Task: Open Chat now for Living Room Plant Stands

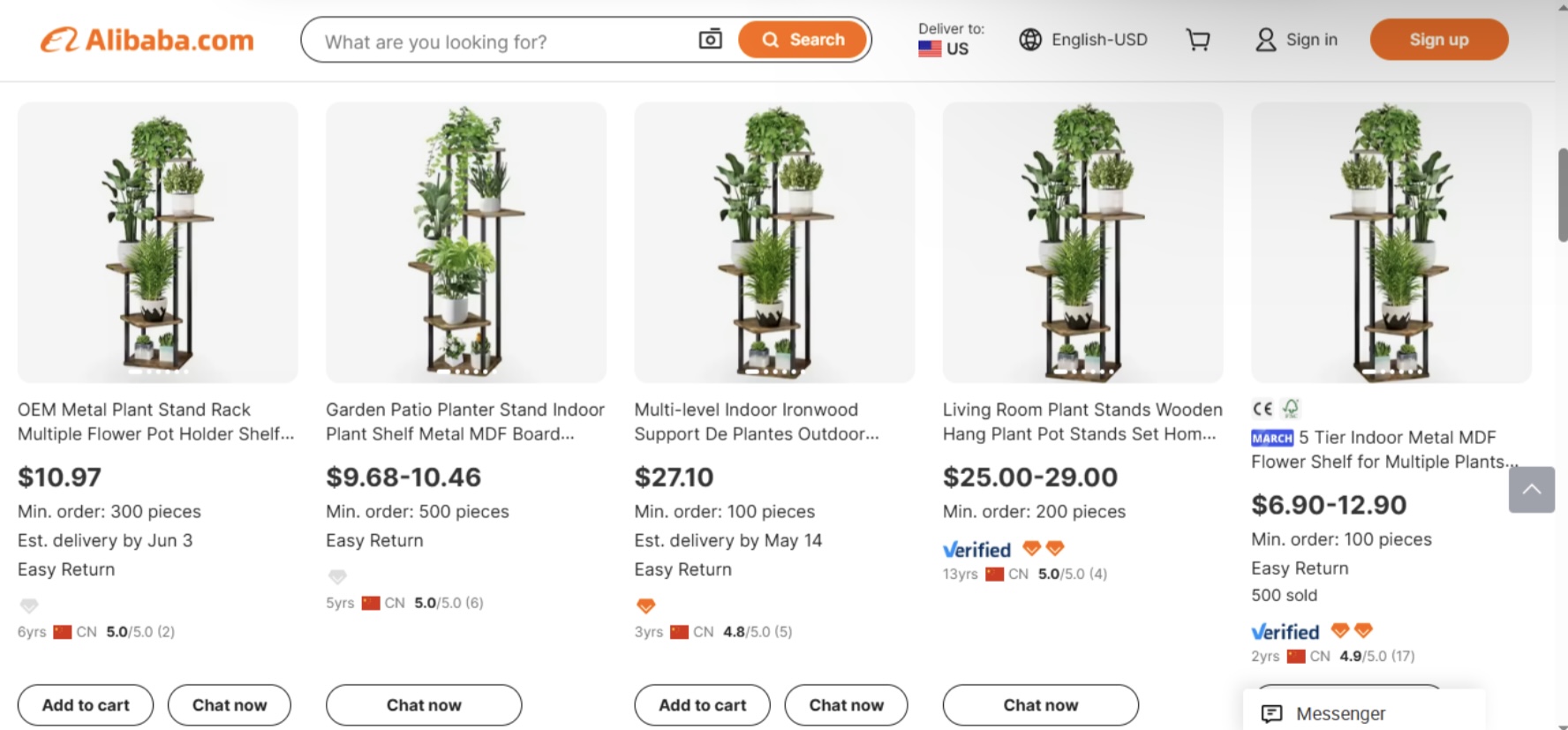Action: 1039,704
